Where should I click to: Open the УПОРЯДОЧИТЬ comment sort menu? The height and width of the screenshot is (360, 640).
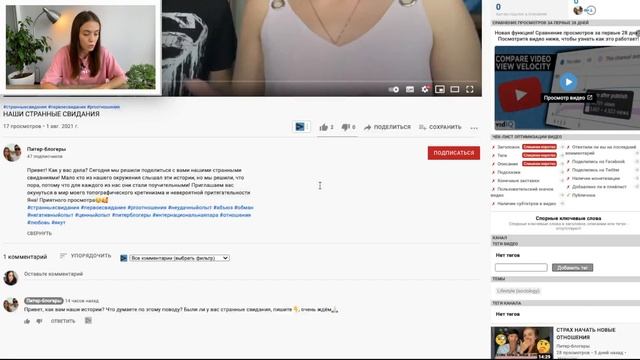85,256
